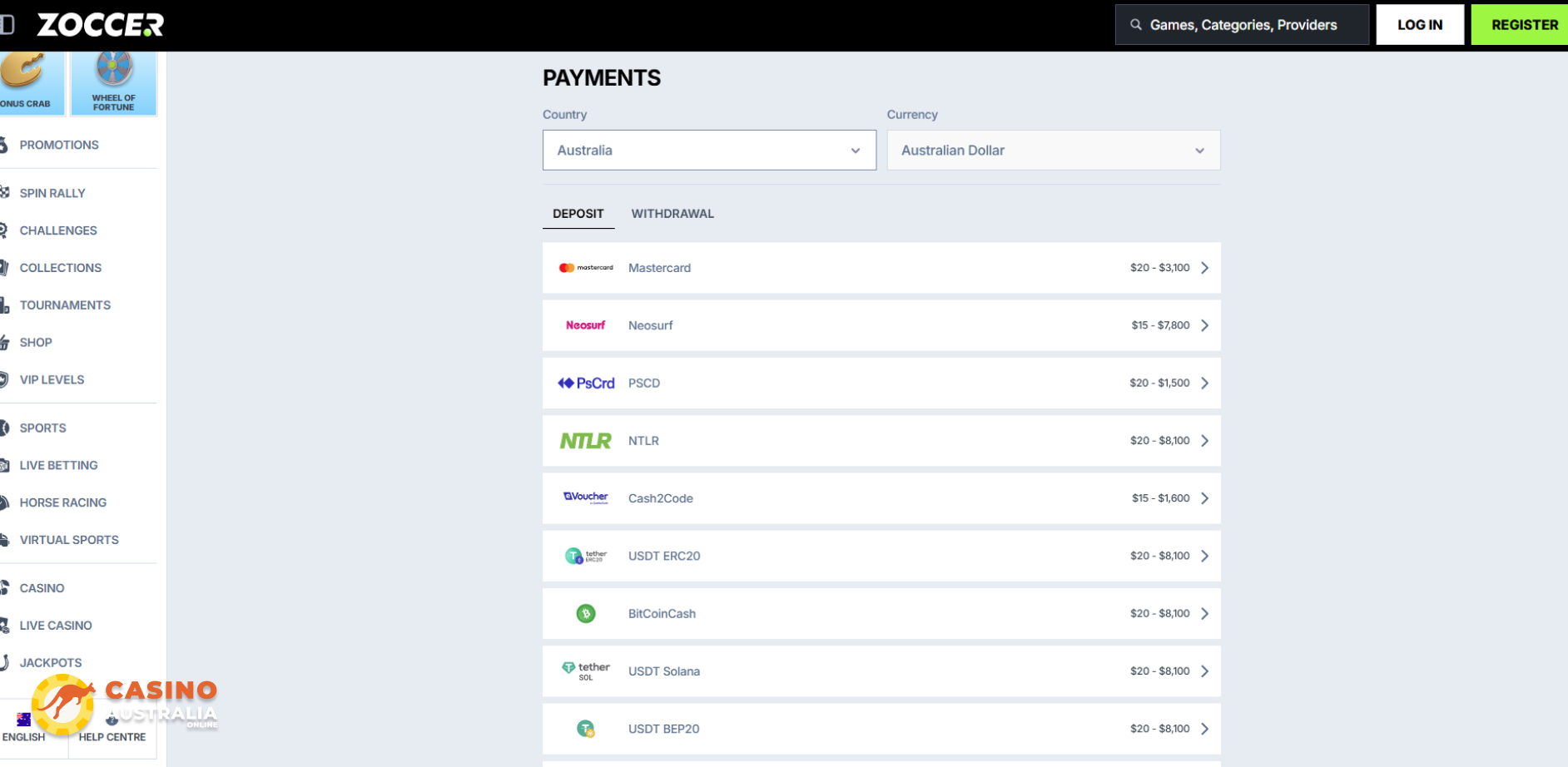Click the PsCrd payment logo
Screen dimensions: 1568x767
click(586, 383)
